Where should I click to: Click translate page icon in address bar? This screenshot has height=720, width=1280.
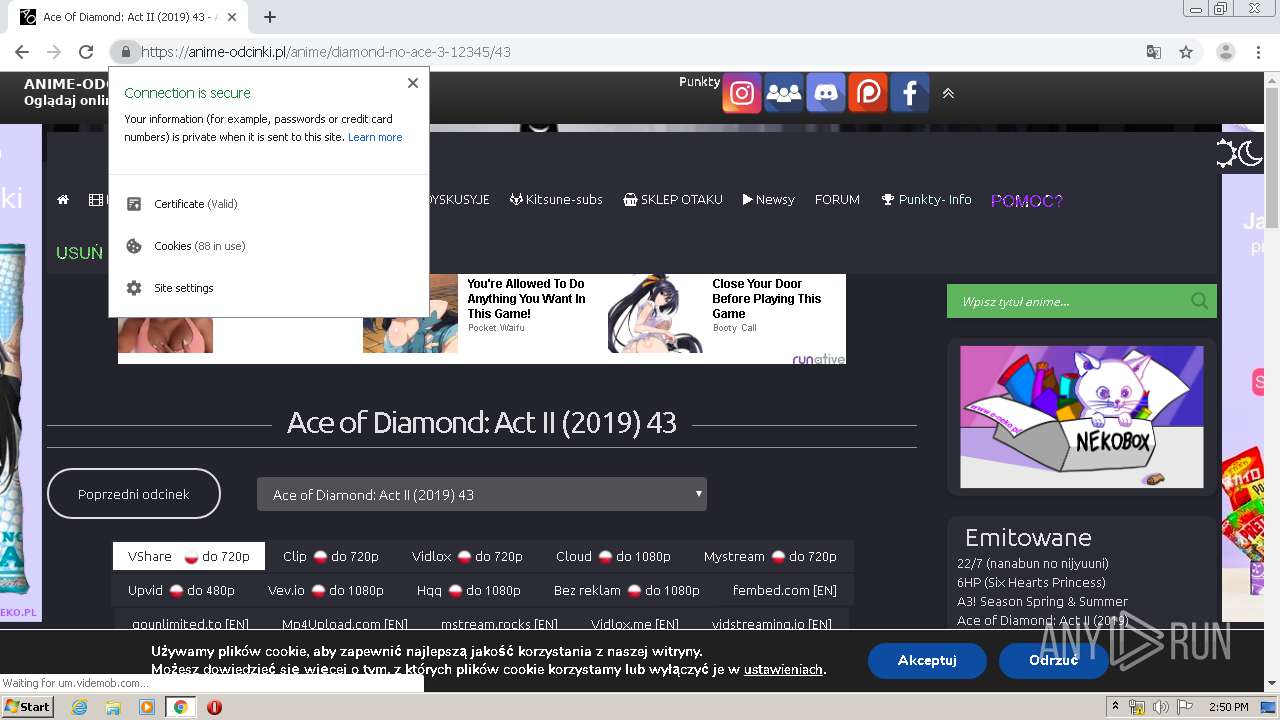[1154, 52]
